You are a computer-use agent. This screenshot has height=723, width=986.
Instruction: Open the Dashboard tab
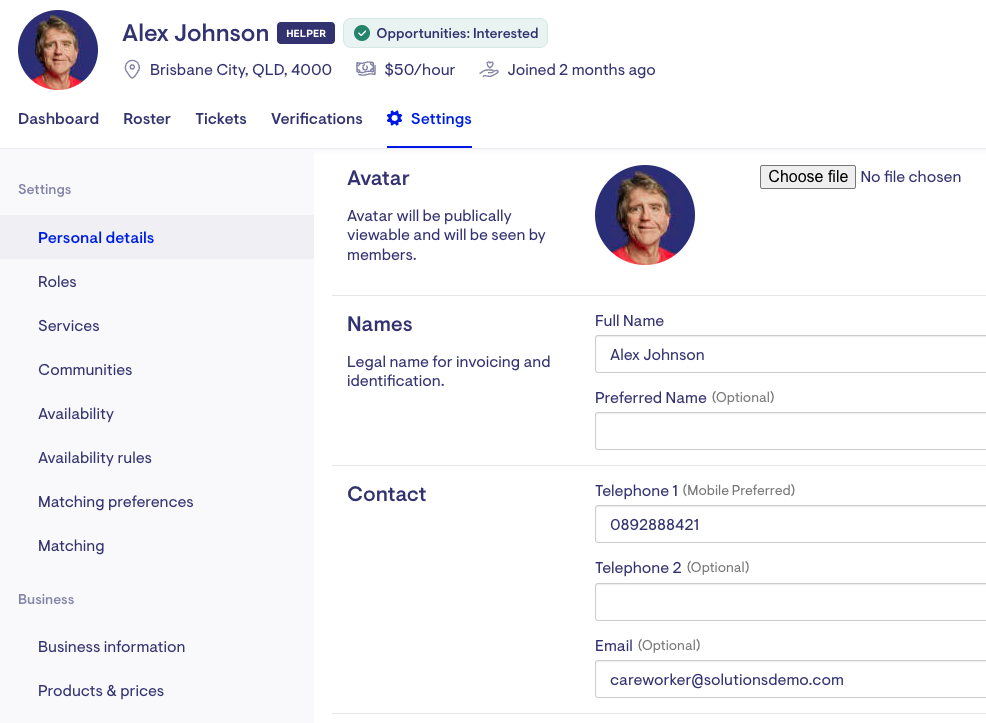(58, 119)
